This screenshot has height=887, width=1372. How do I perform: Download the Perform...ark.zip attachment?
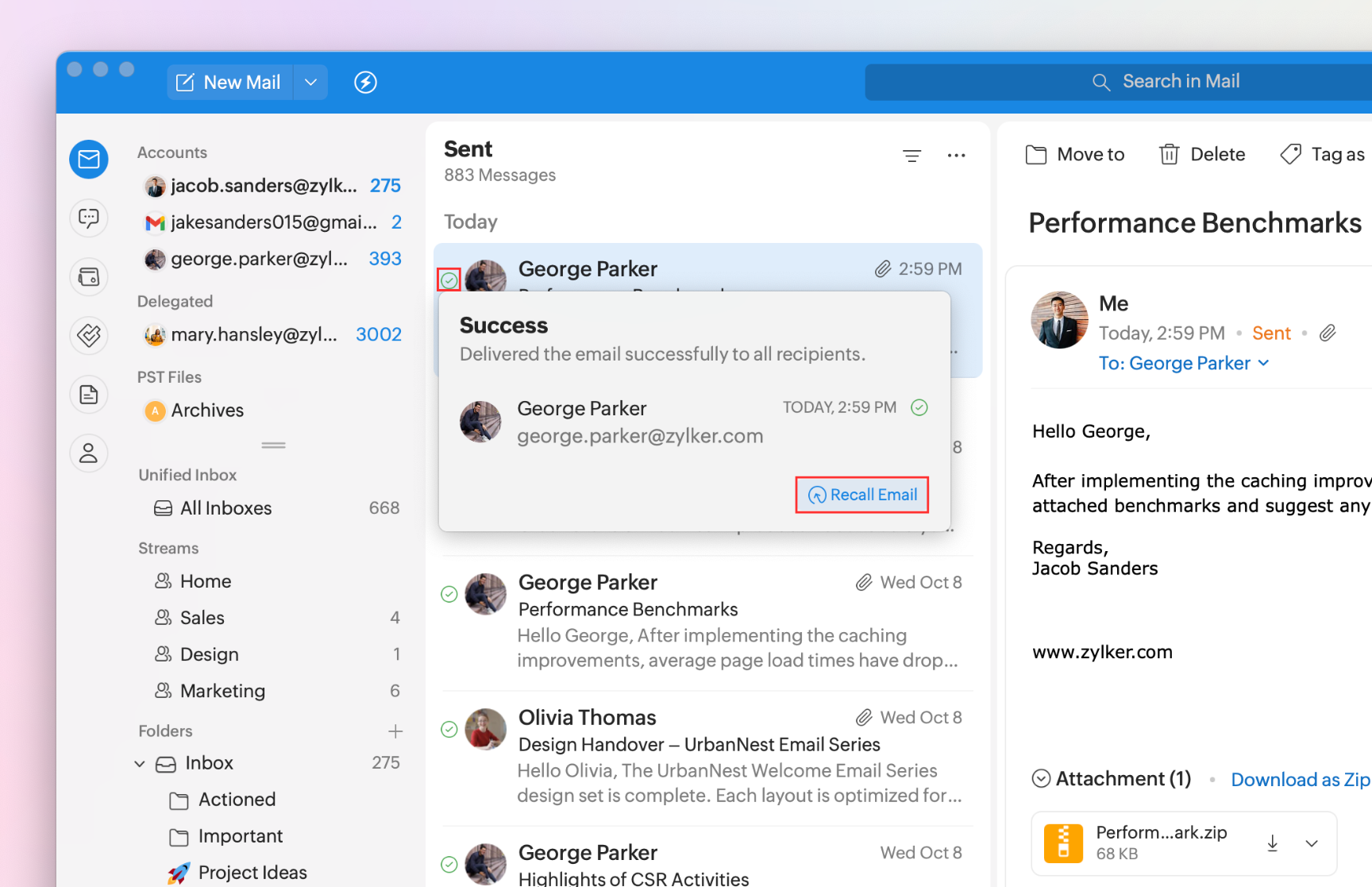(1272, 843)
